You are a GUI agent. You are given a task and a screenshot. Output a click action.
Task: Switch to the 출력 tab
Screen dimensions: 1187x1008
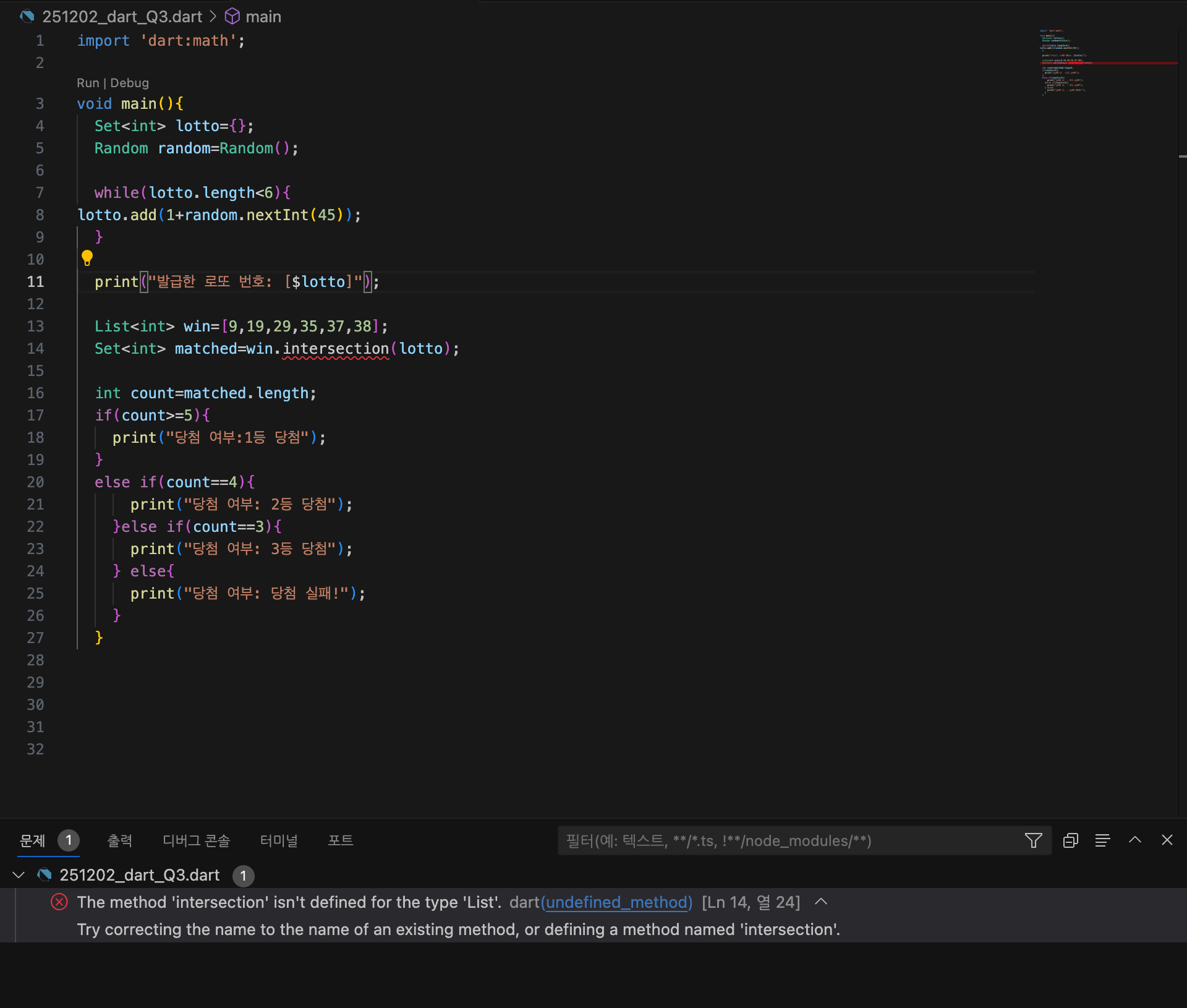point(120,840)
